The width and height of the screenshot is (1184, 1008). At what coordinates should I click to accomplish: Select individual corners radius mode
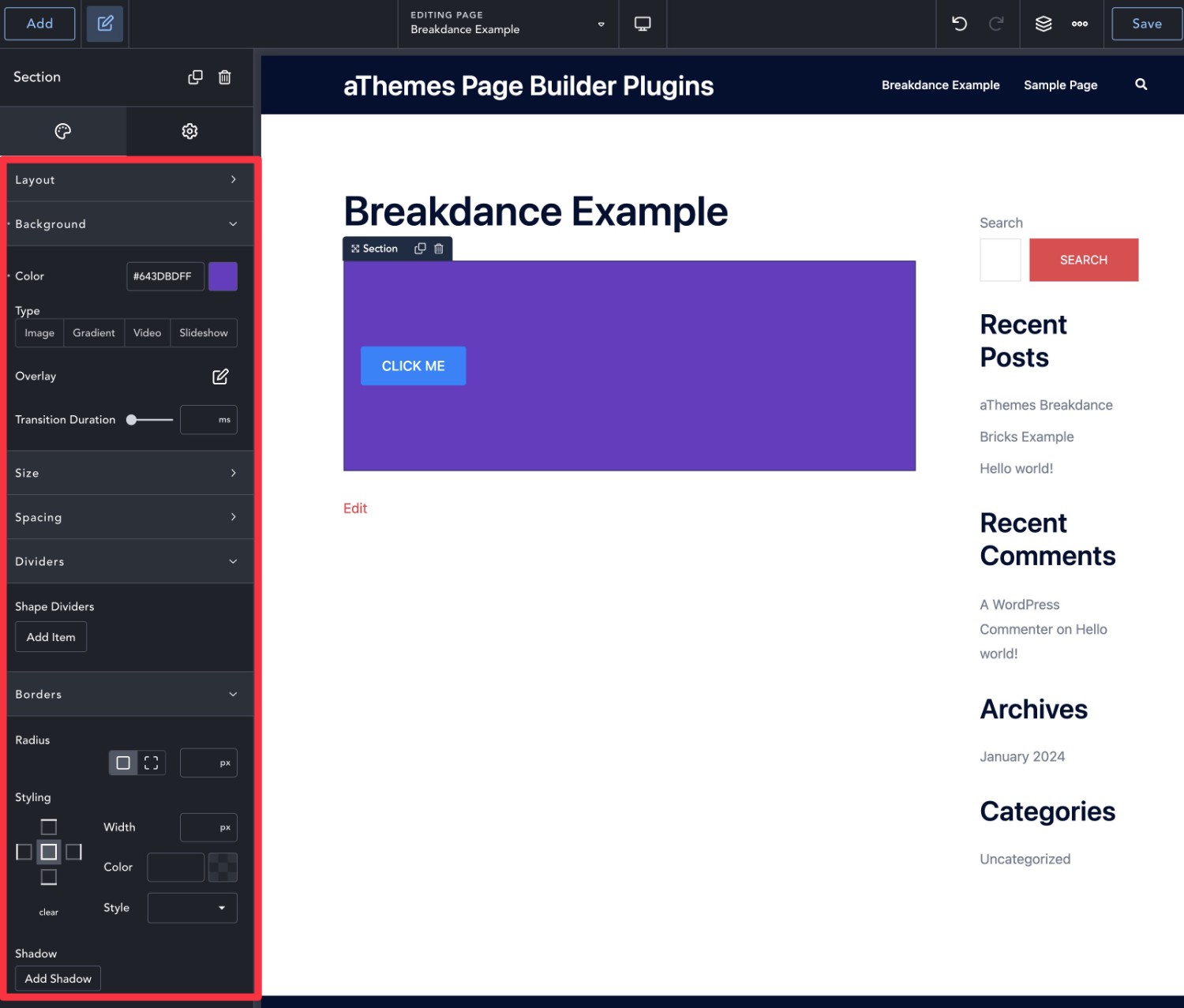point(152,763)
